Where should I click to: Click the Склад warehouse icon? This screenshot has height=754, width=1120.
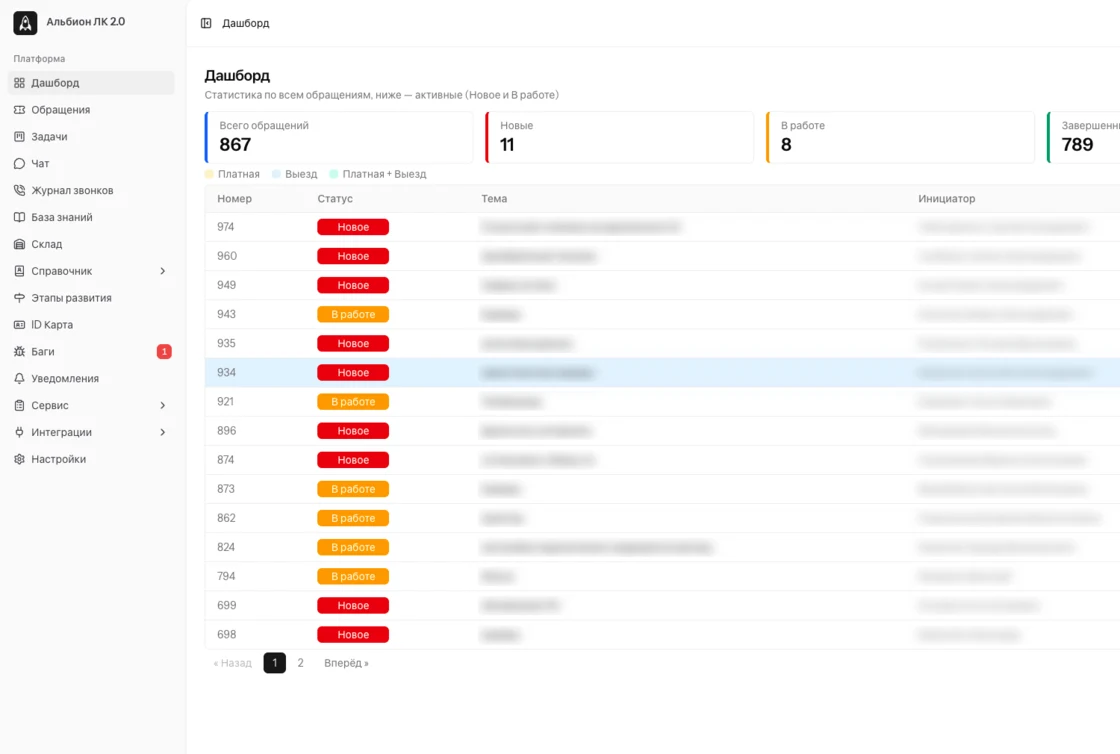pyautogui.click(x=19, y=244)
